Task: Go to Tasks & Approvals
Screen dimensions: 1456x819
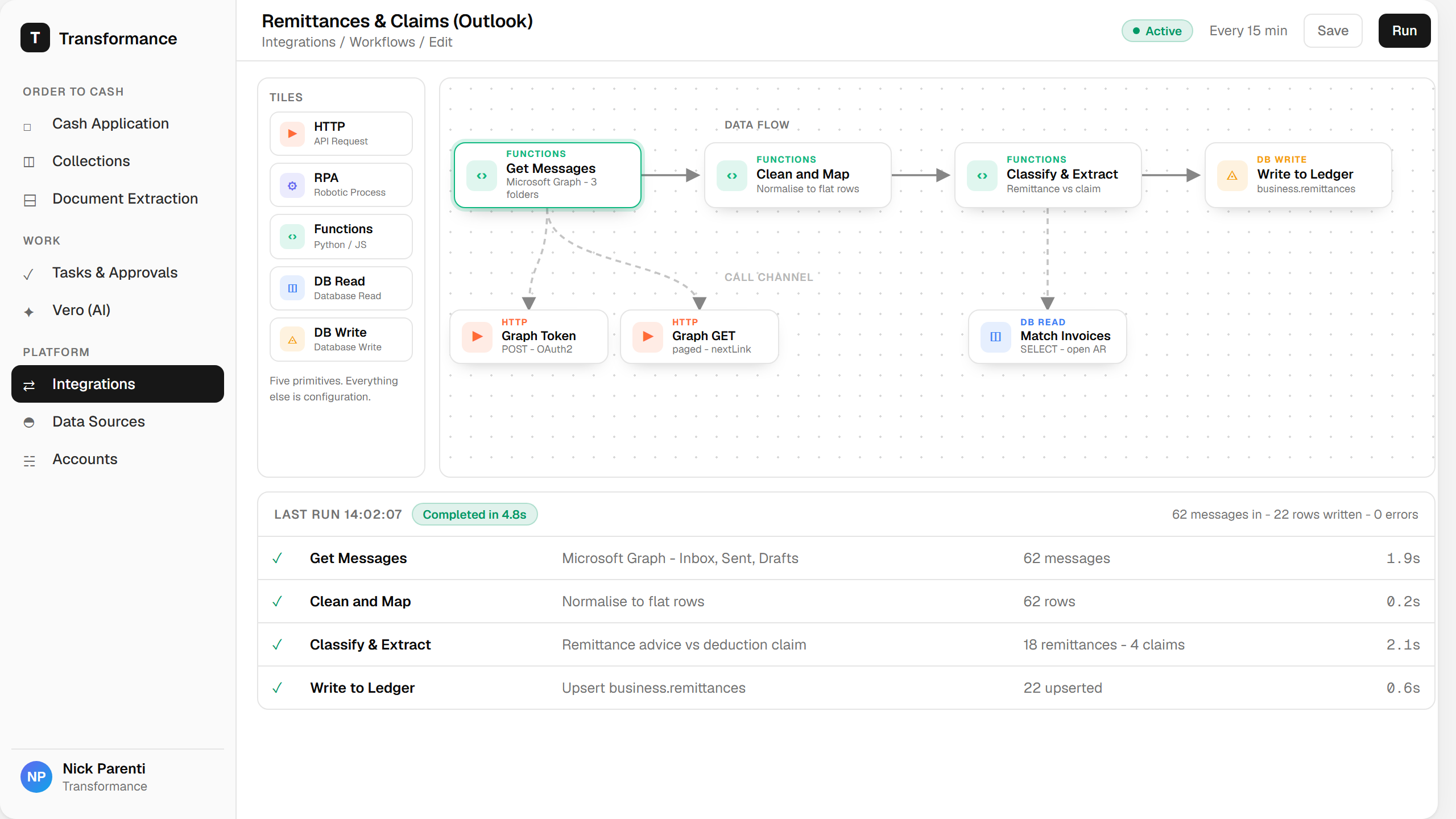Action: pyautogui.click(x=118, y=272)
